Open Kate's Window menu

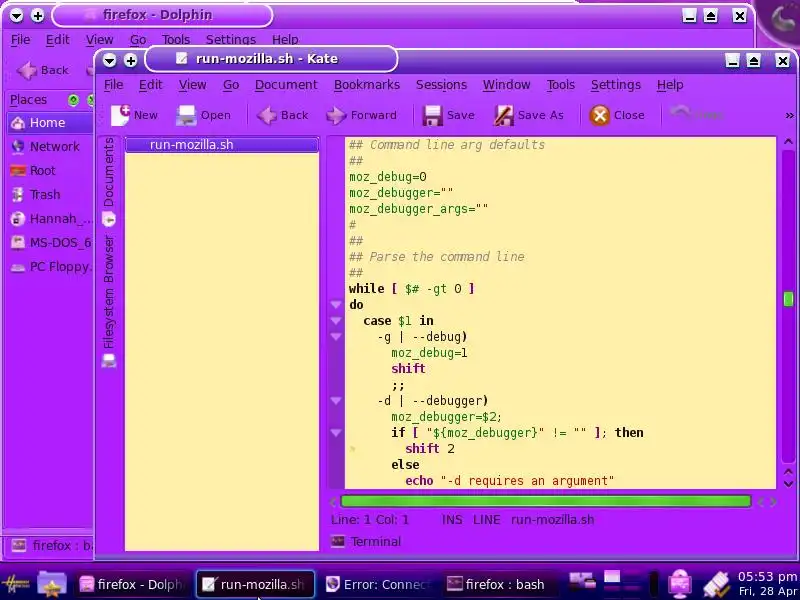tap(507, 85)
